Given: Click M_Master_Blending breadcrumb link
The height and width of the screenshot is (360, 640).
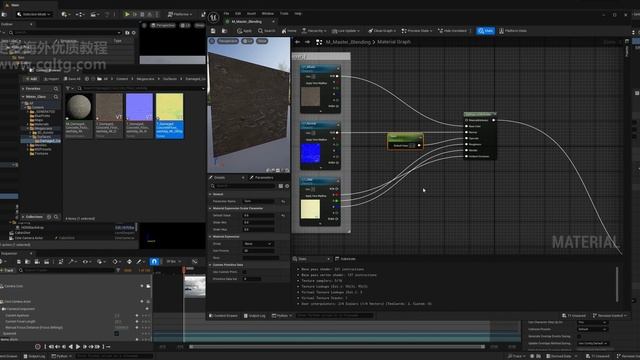Looking at the screenshot, I should [348, 42].
